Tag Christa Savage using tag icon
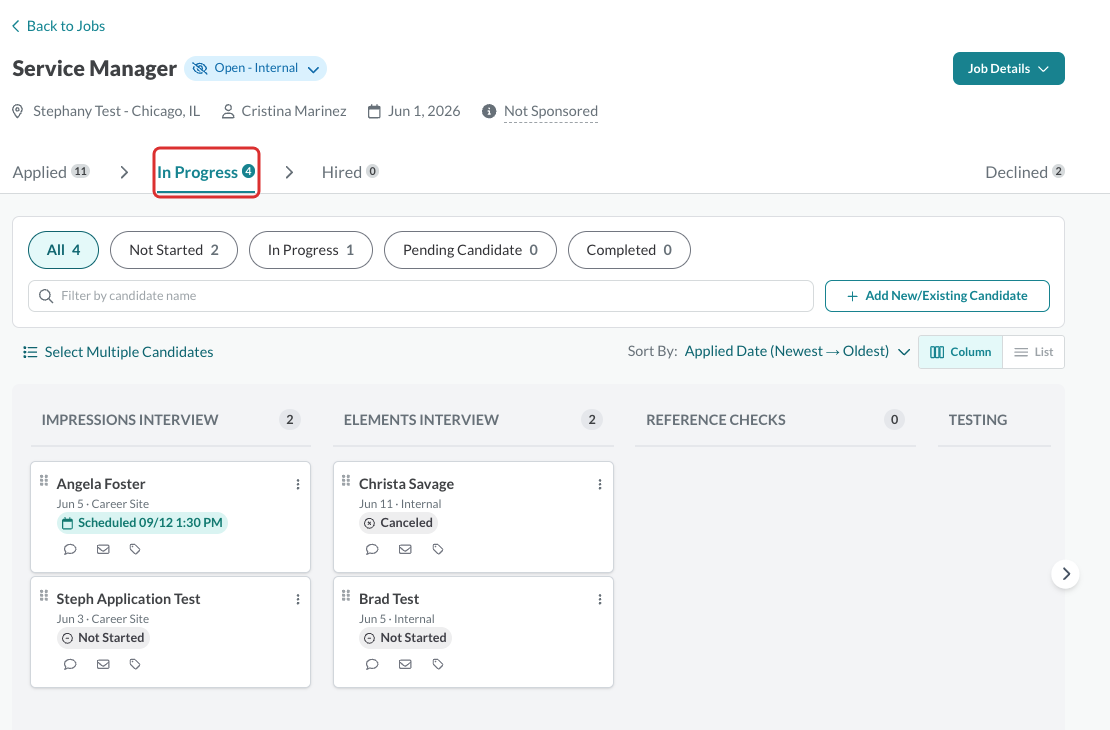 437,549
